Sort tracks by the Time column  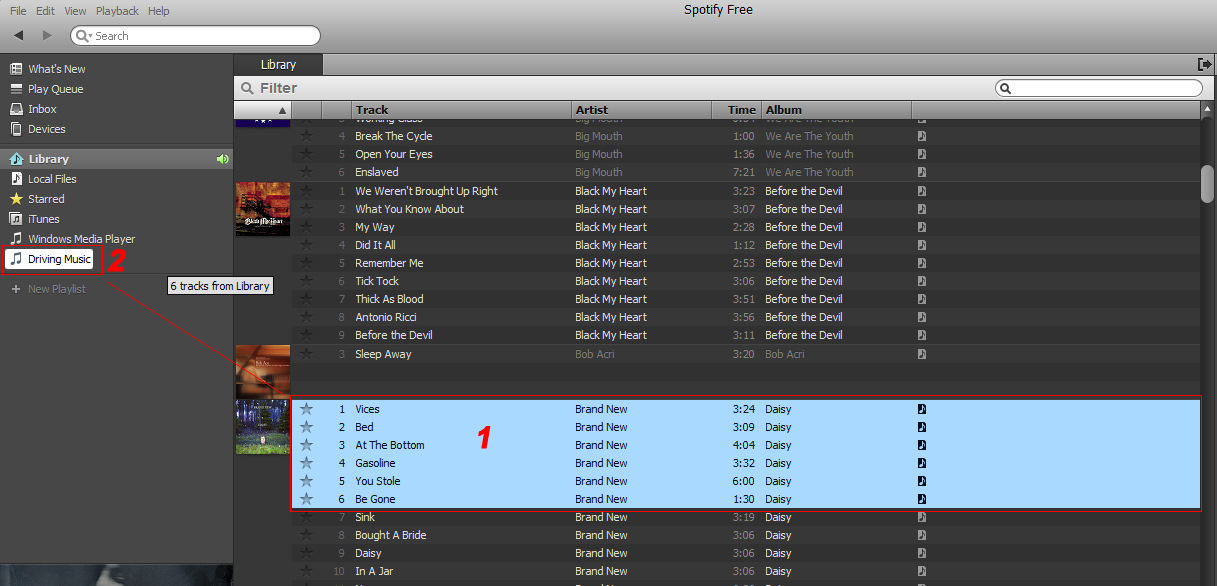[740, 109]
